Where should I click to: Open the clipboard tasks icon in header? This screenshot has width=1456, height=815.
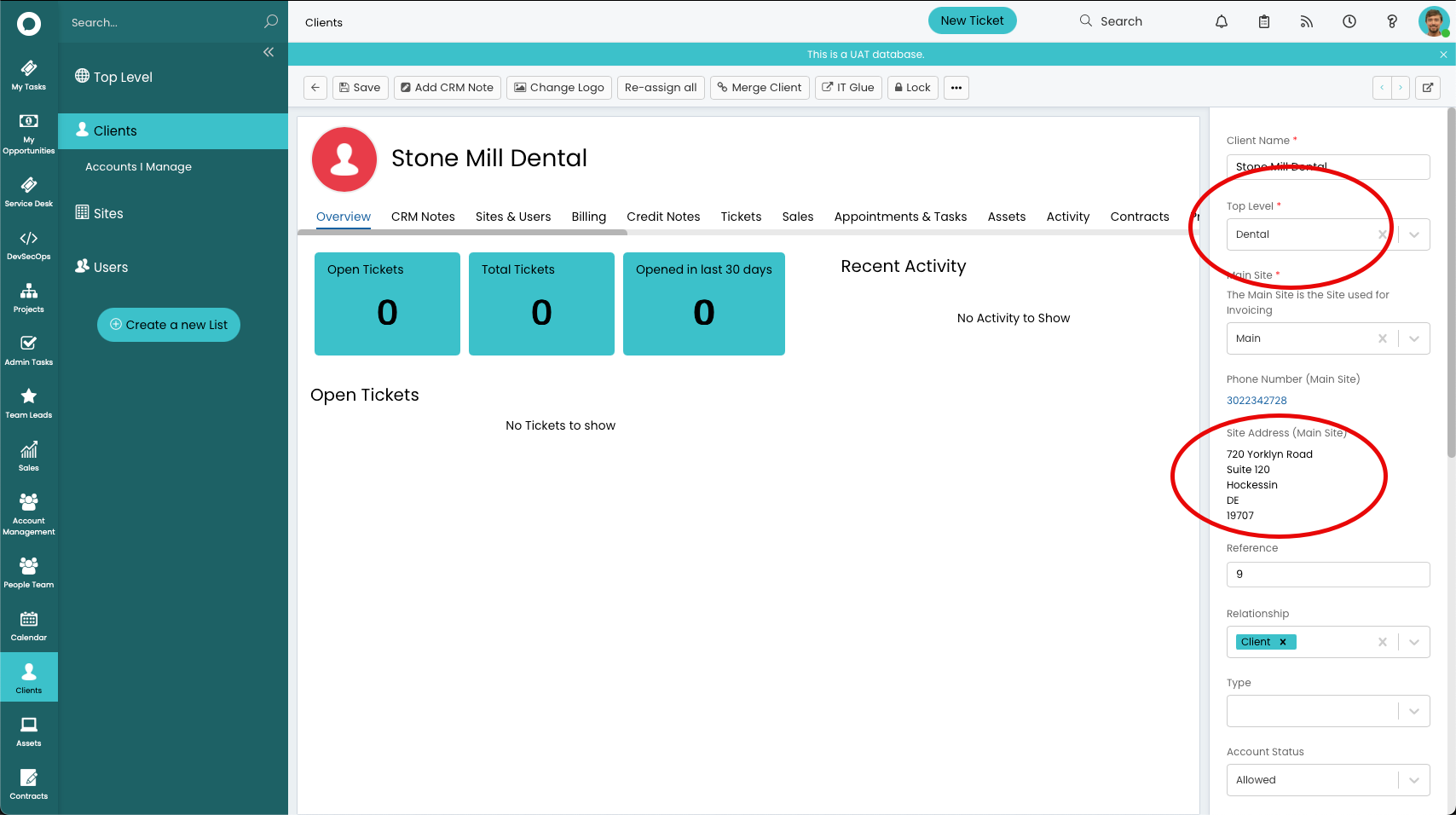click(1264, 21)
